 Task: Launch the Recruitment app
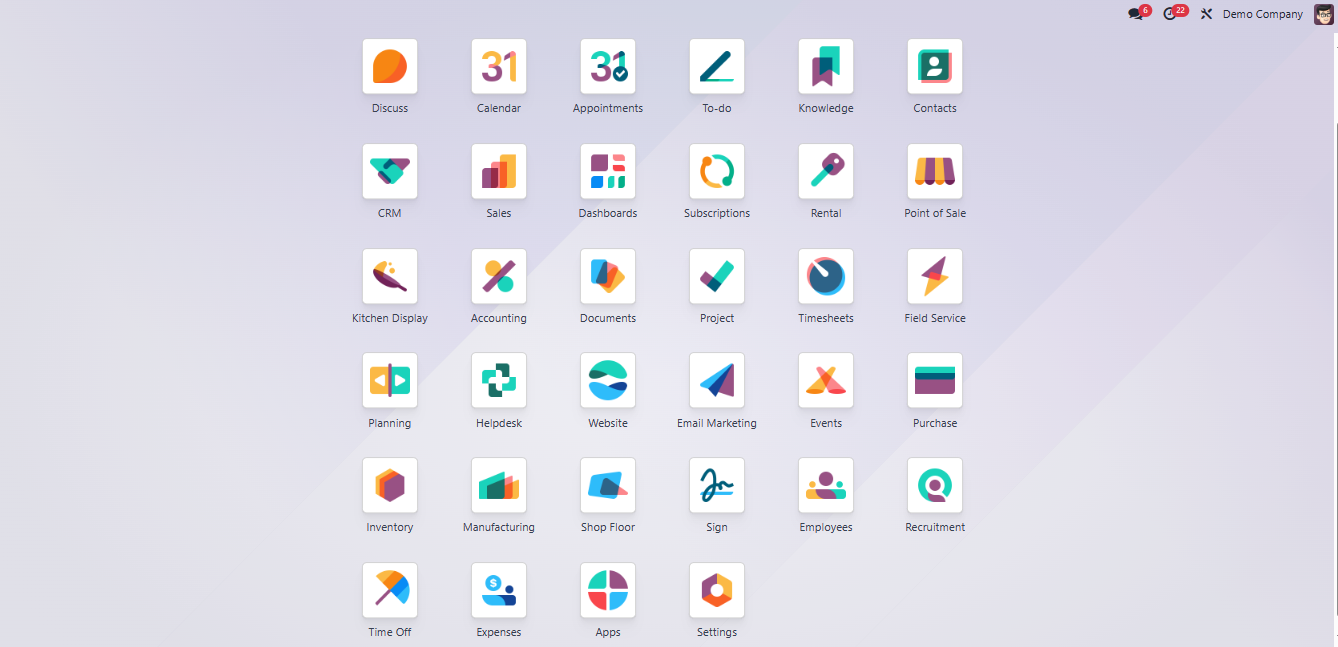click(x=934, y=485)
